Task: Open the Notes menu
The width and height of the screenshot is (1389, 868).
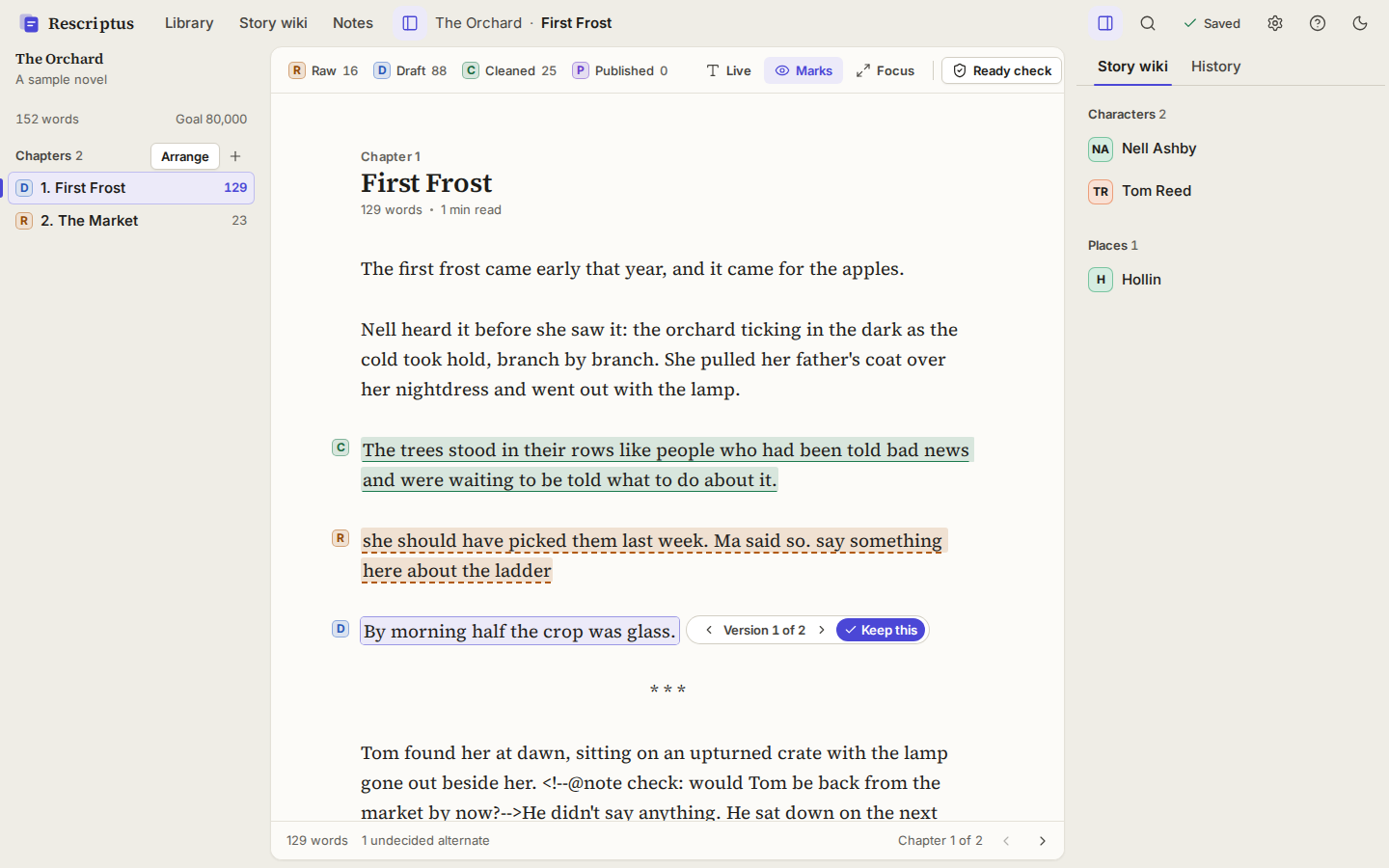Action: [x=353, y=23]
